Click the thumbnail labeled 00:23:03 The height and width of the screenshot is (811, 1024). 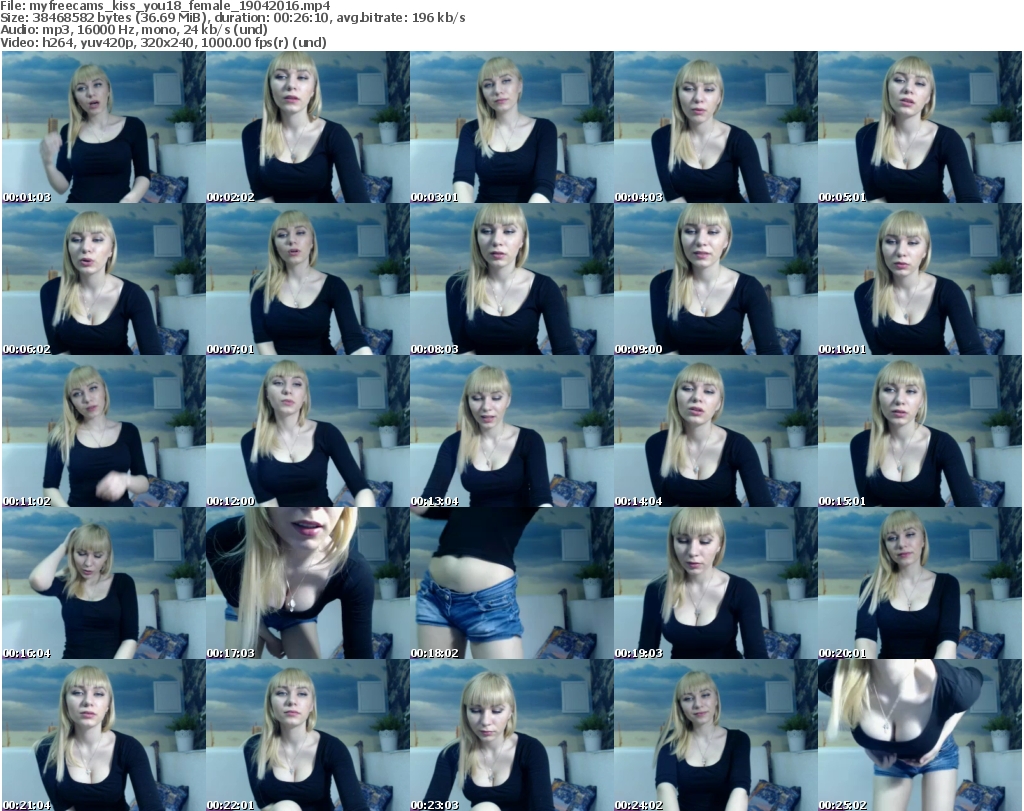tap(511, 735)
